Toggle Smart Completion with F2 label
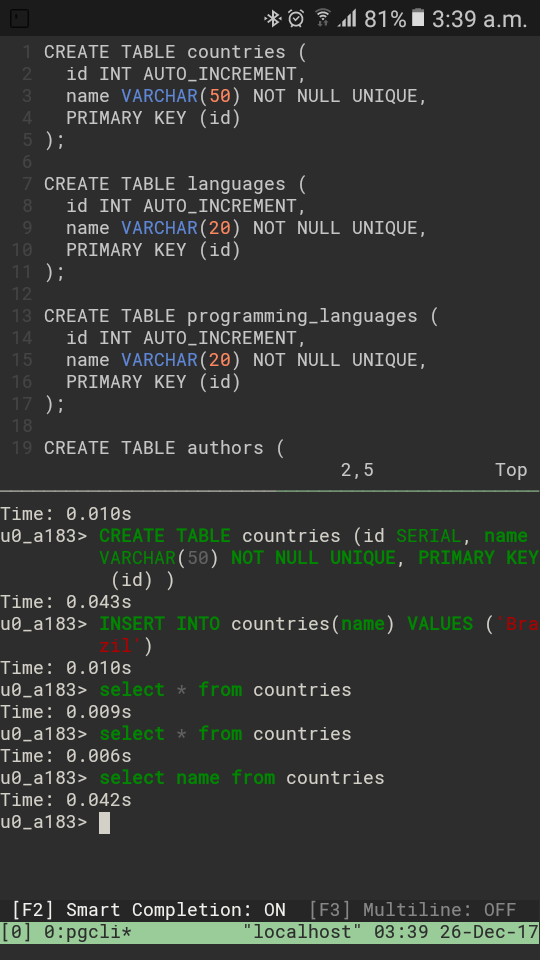Image resolution: width=540 pixels, height=960 pixels. coord(148,909)
